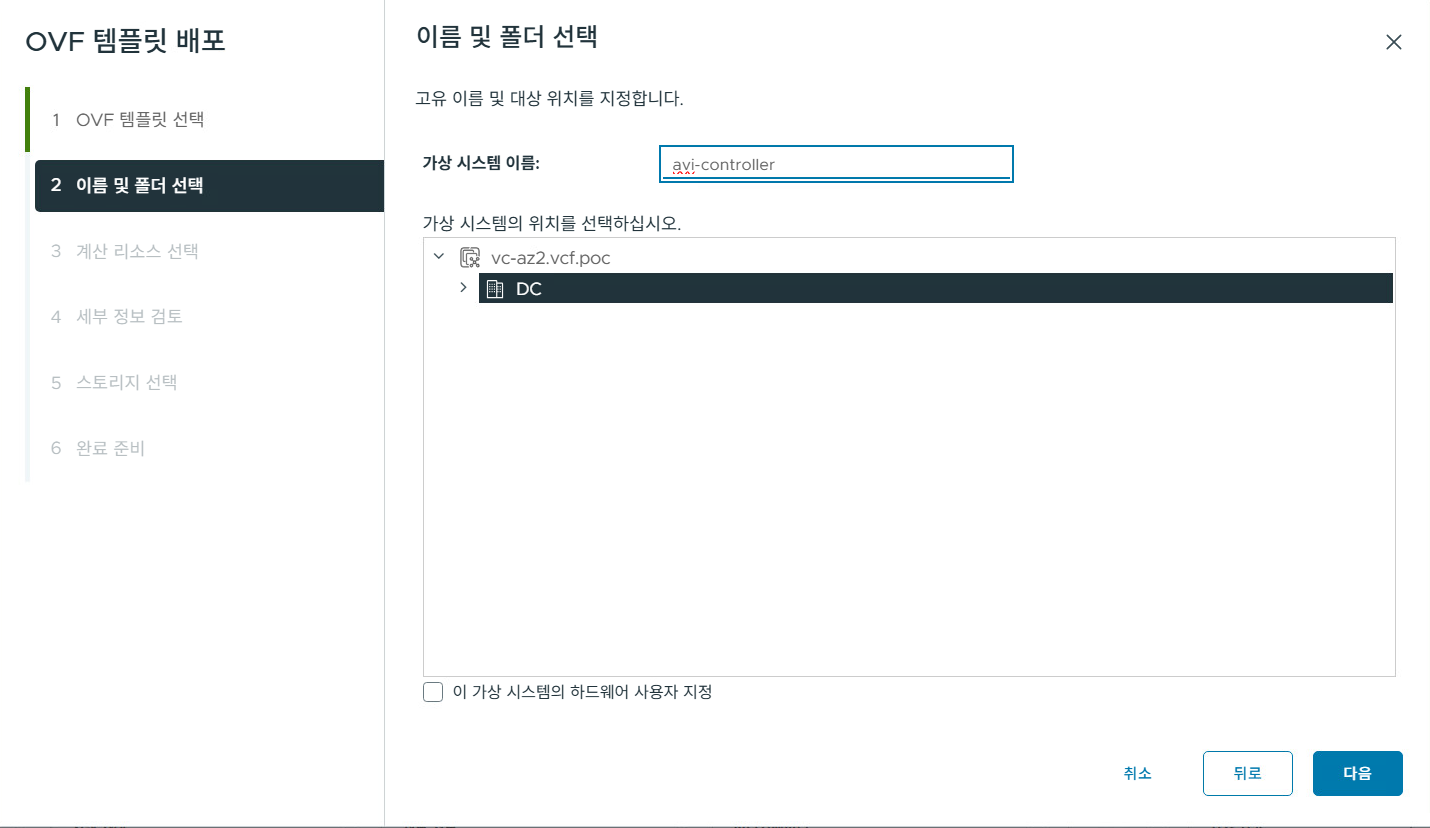This screenshot has height=828, width=1430.
Task: Click the 다음 next button
Action: [x=1357, y=773]
